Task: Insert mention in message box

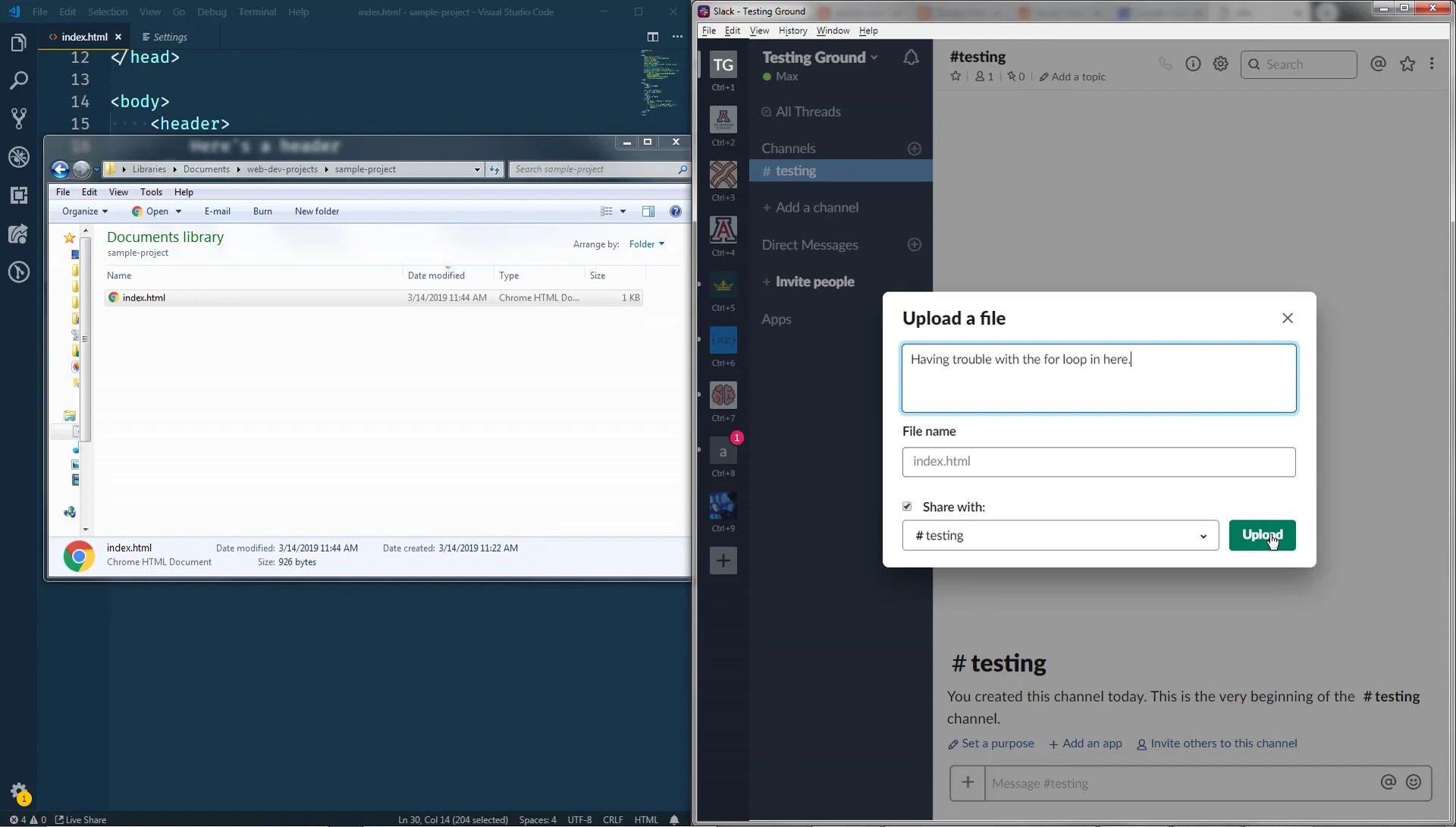Action: (x=1388, y=782)
